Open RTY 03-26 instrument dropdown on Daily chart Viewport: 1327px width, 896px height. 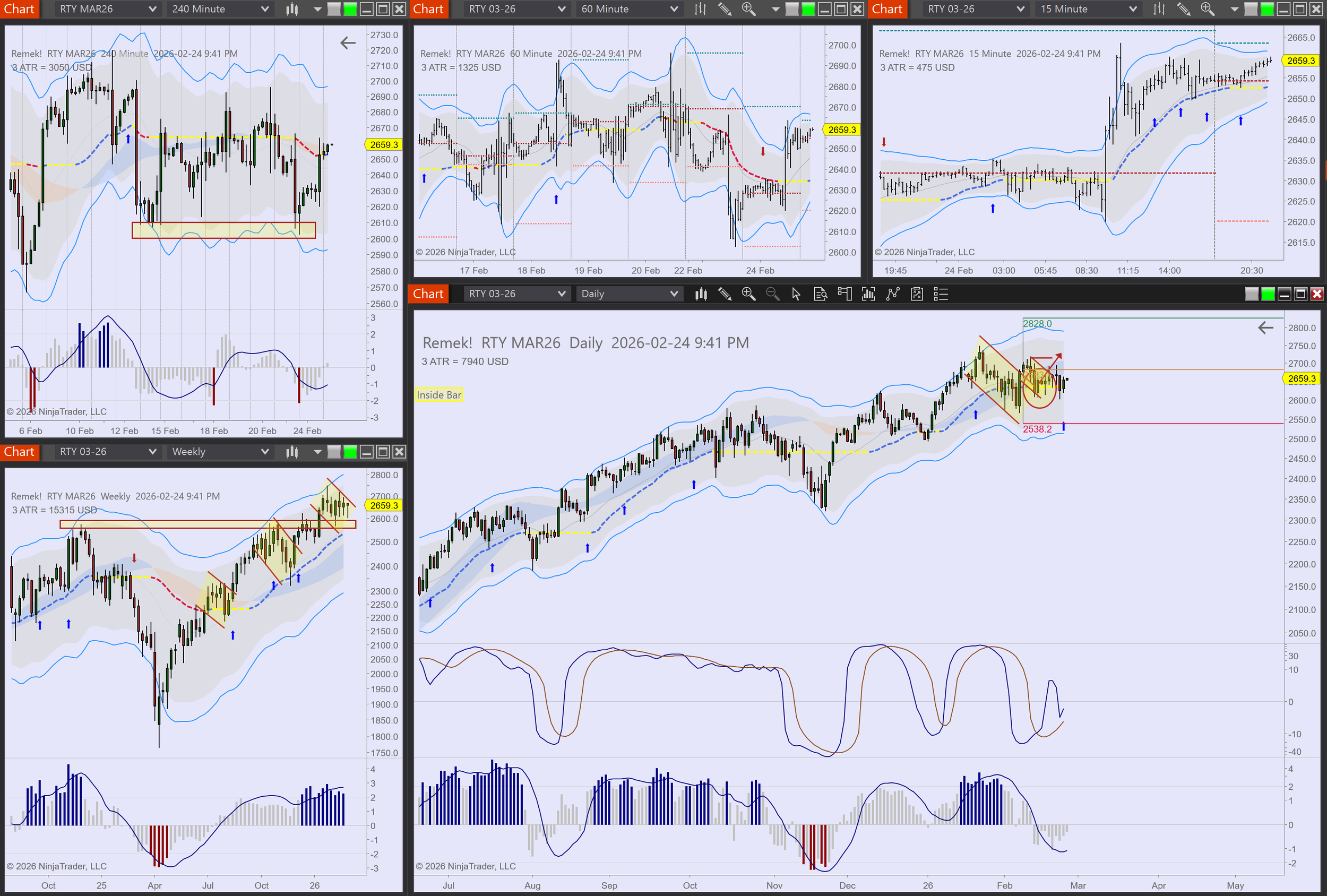(x=516, y=294)
